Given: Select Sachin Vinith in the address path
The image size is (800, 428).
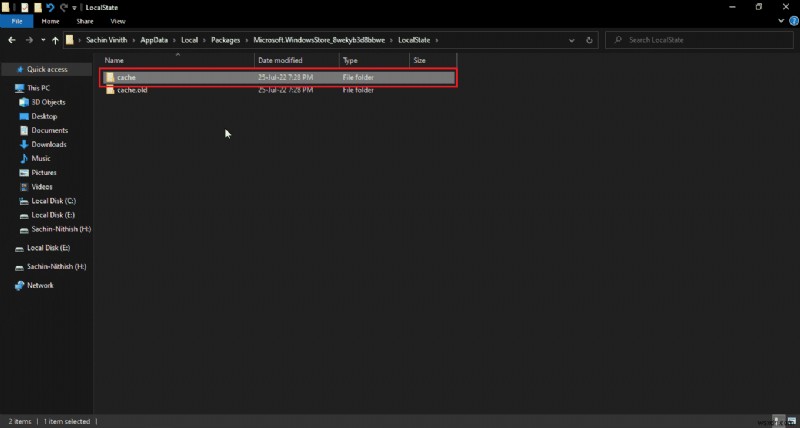Looking at the screenshot, I should tap(106, 40).
